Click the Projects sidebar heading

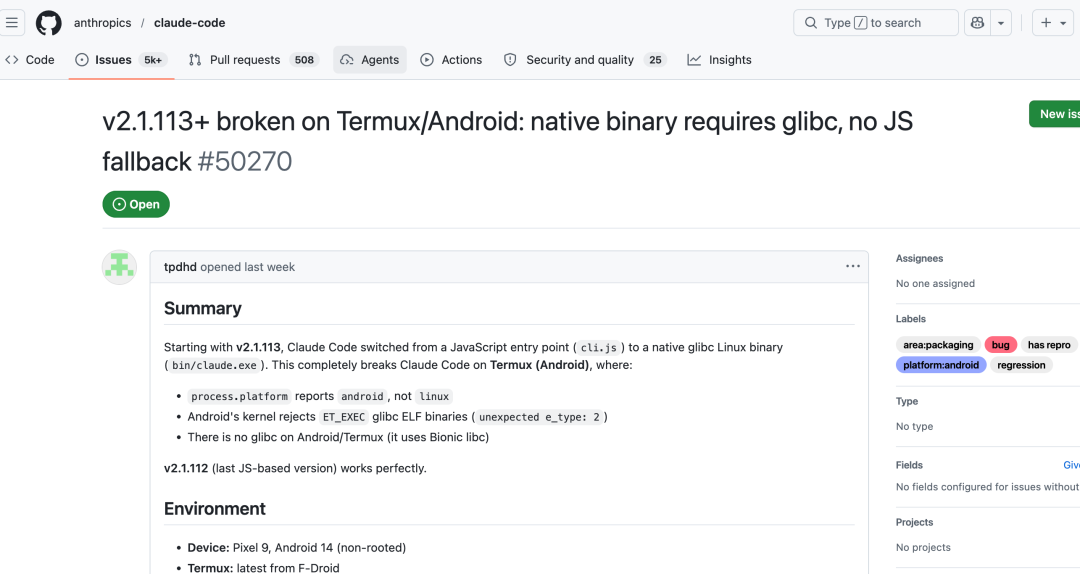(x=915, y=522)
